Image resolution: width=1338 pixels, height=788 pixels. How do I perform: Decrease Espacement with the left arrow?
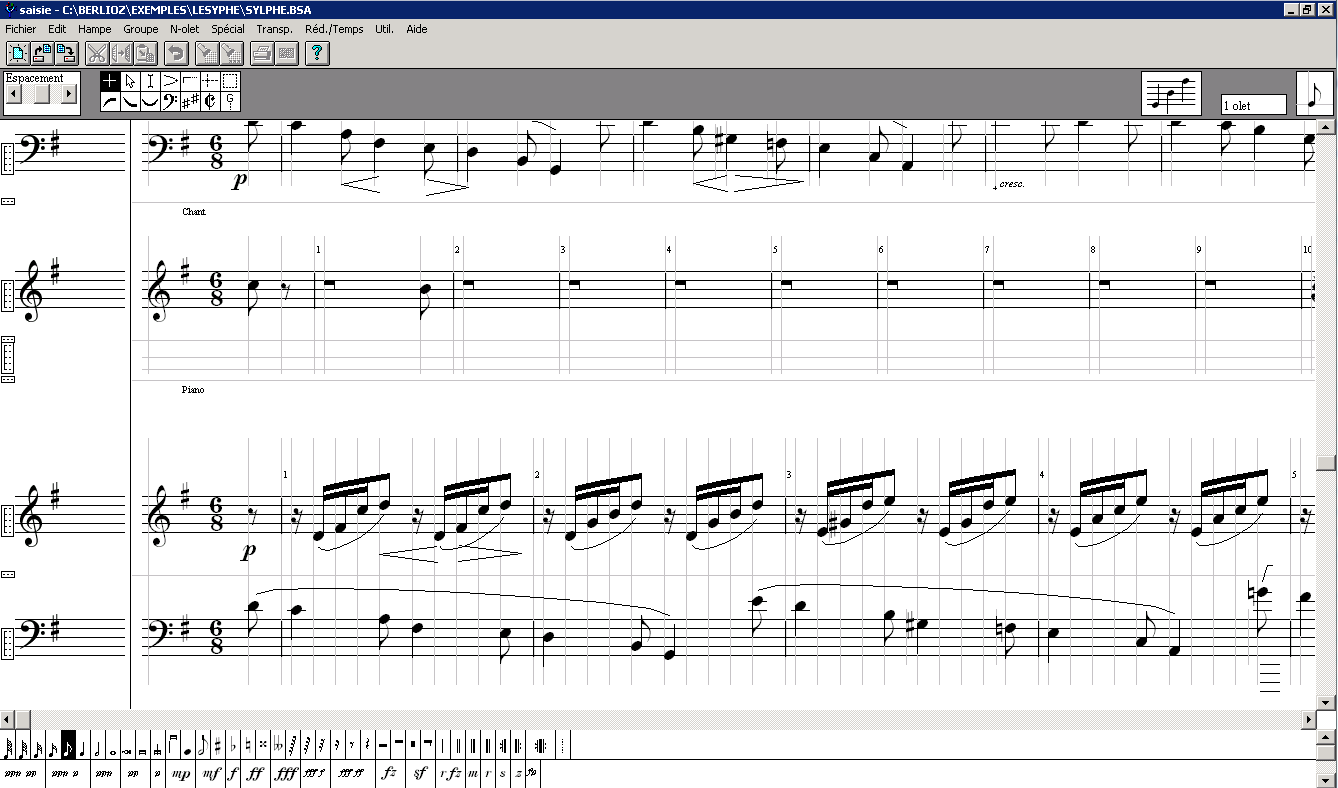(x=13, y=94)
